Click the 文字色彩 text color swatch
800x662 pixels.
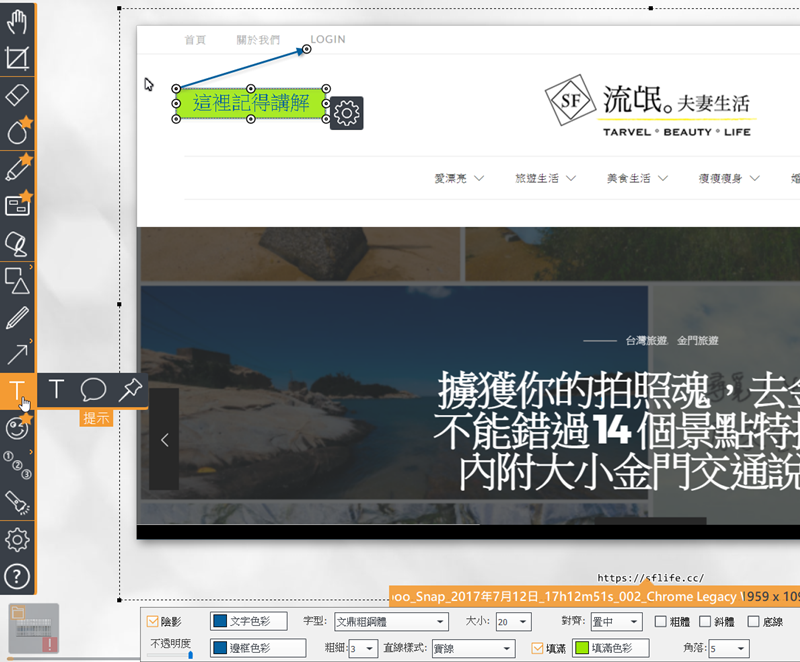[x=248, y=622]
